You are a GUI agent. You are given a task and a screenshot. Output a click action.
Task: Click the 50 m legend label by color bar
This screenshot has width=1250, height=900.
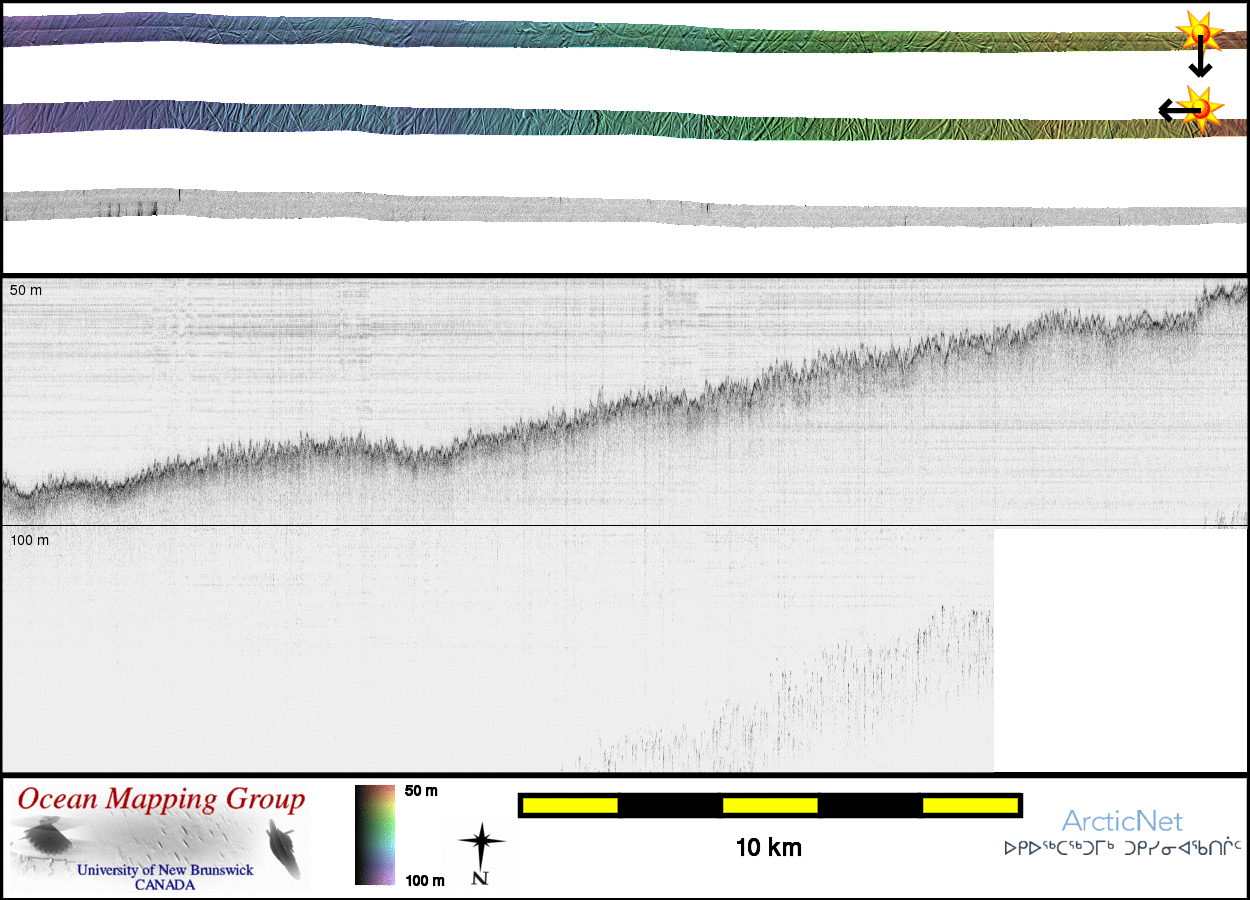click(421, 791)
